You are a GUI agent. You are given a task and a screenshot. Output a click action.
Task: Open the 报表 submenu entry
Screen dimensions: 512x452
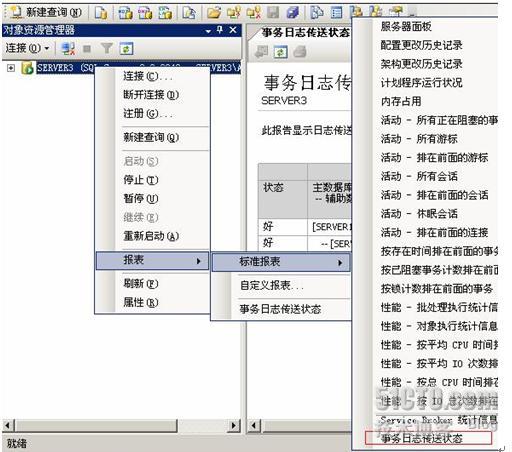pos(153,260)
